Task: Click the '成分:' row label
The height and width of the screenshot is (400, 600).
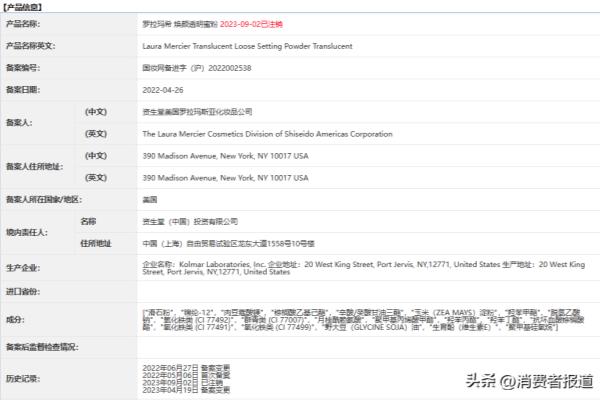Action: click(x=15, y=319)
